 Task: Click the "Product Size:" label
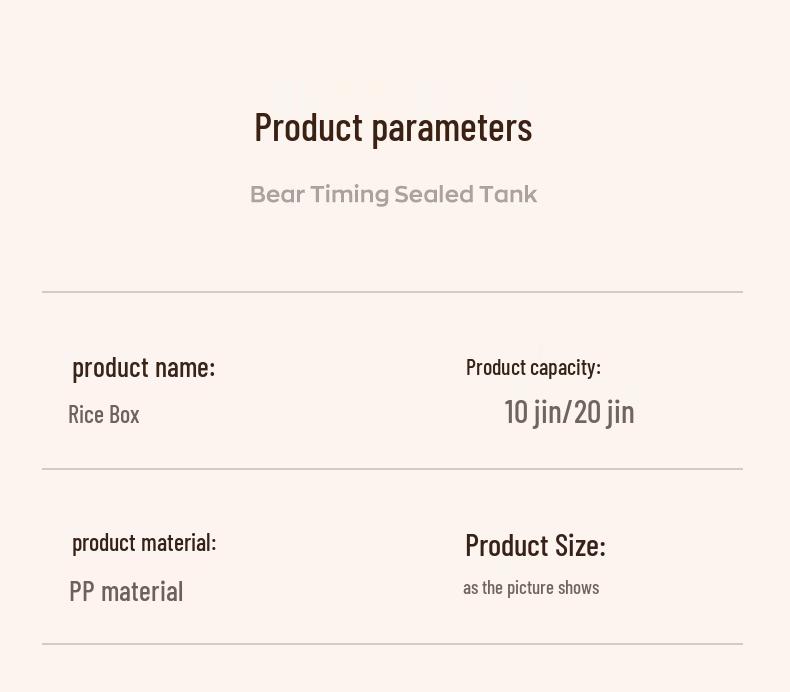(x=535, y=546)
